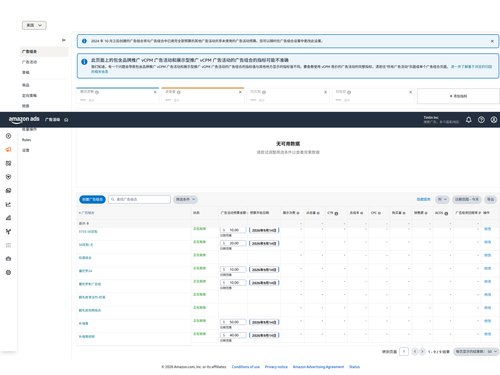Click the info icon on the blue-topped metric card
Image resolution: width=500 pixels, height=375 pixels.
[97, 92]
